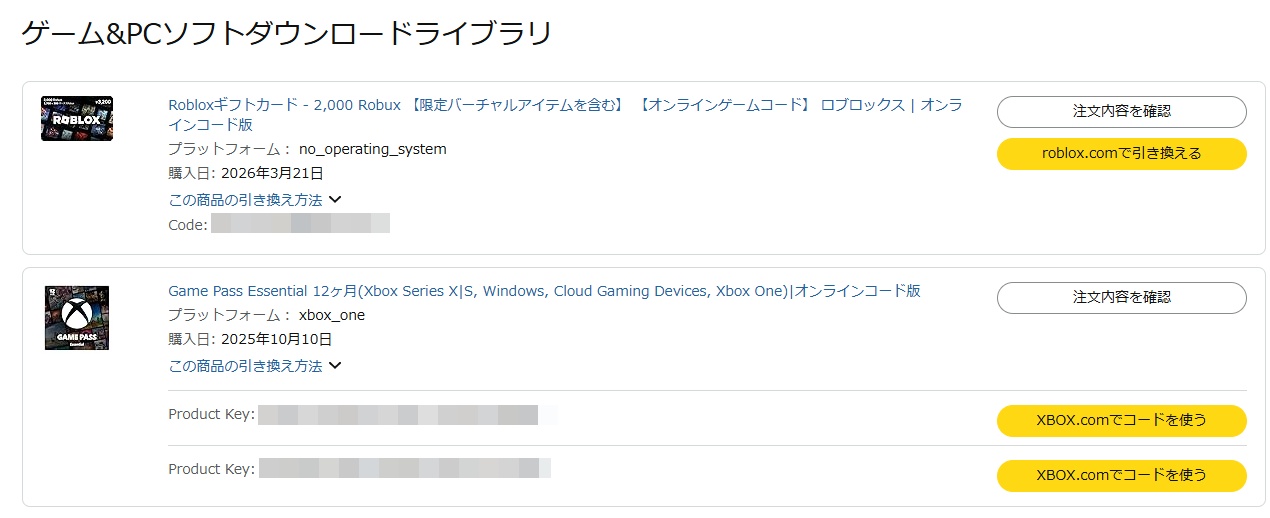Click the second blurred Product Key value

tap(405, 468)
